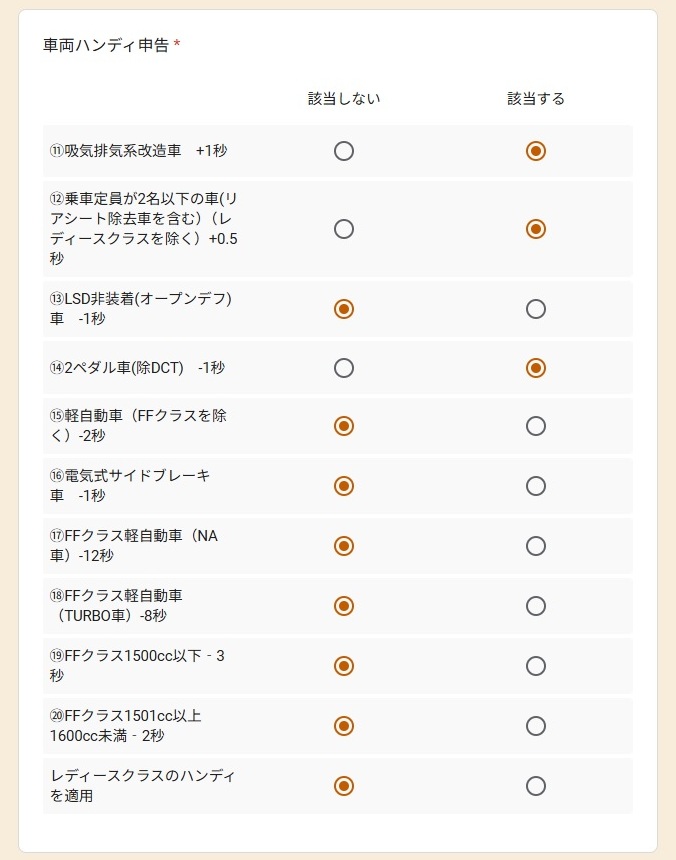Set ⑭2ペダル車 to 該当する

click(x=536, y=368)
